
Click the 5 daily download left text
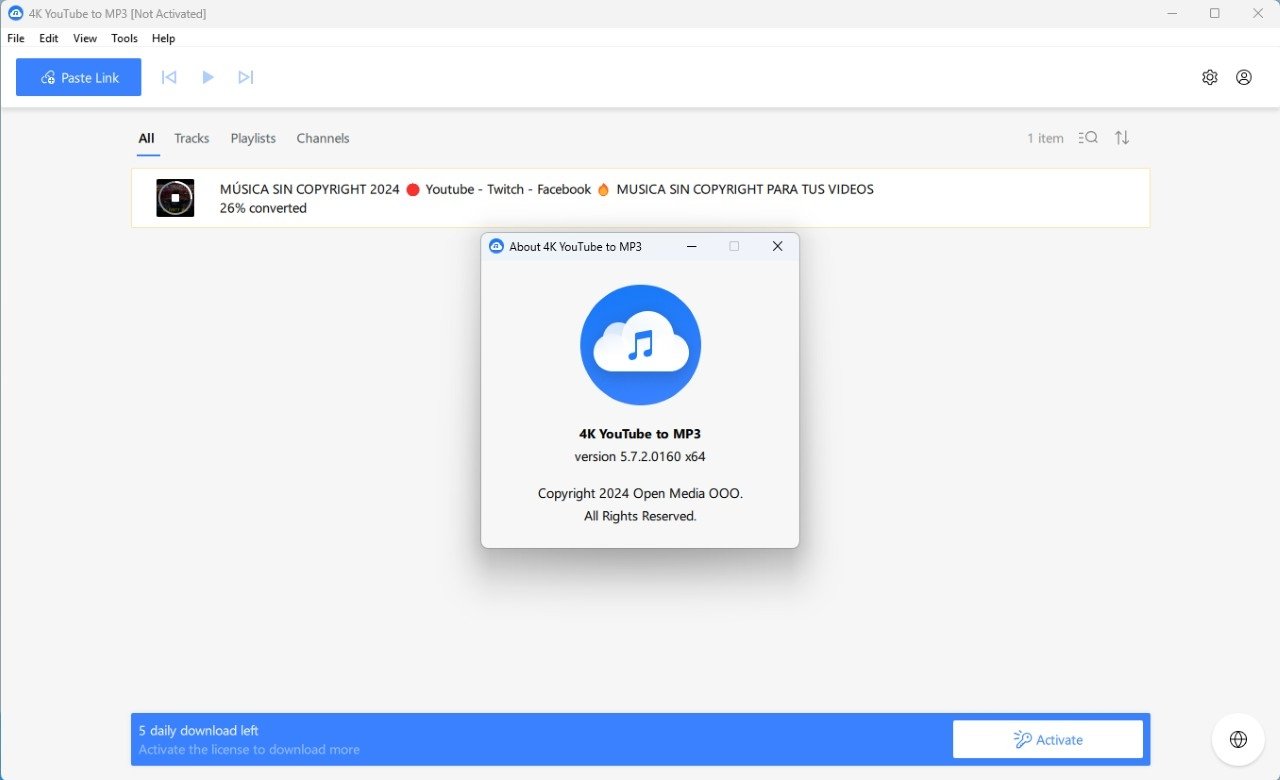coord(199,731)
